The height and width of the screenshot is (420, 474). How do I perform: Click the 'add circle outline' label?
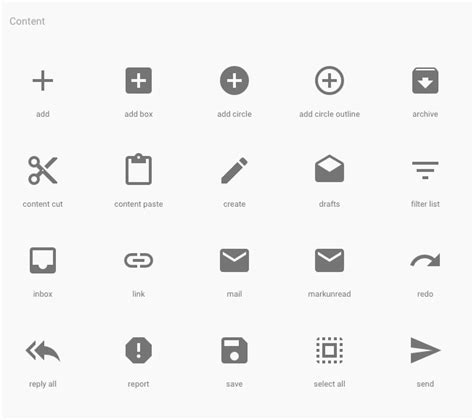coord(329,114)
